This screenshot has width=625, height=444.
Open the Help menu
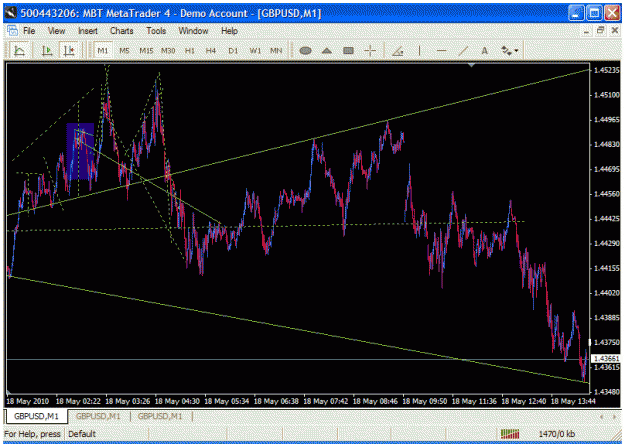pos(229,31)
